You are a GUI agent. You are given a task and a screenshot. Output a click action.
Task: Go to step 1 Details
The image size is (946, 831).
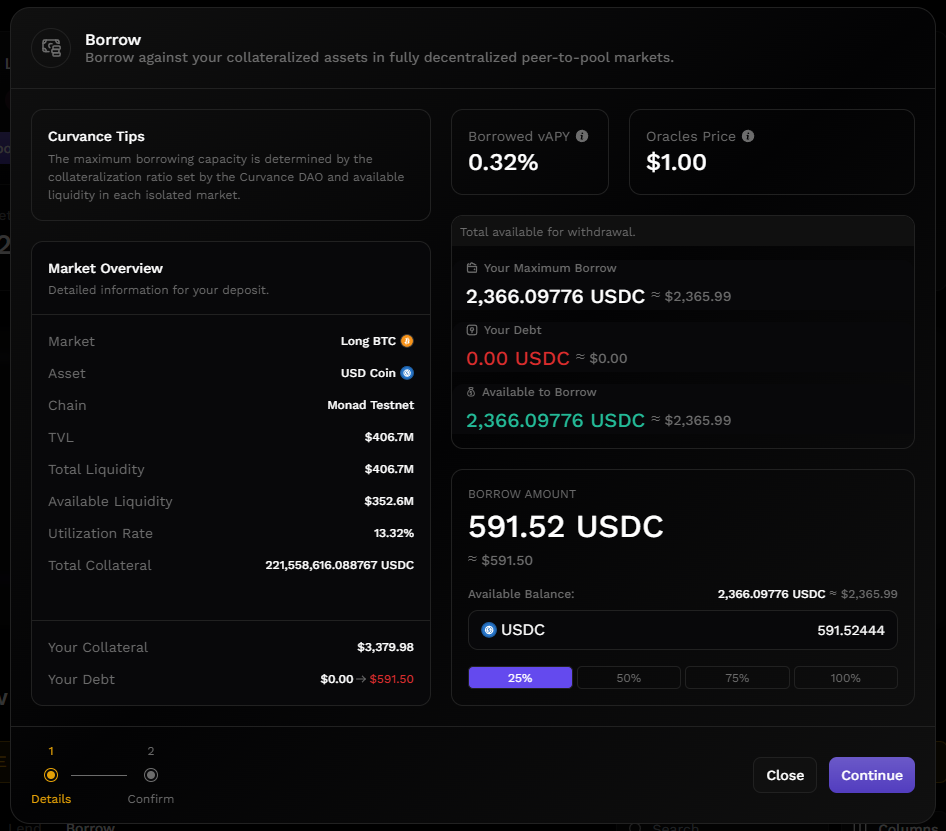coord(51,775)
